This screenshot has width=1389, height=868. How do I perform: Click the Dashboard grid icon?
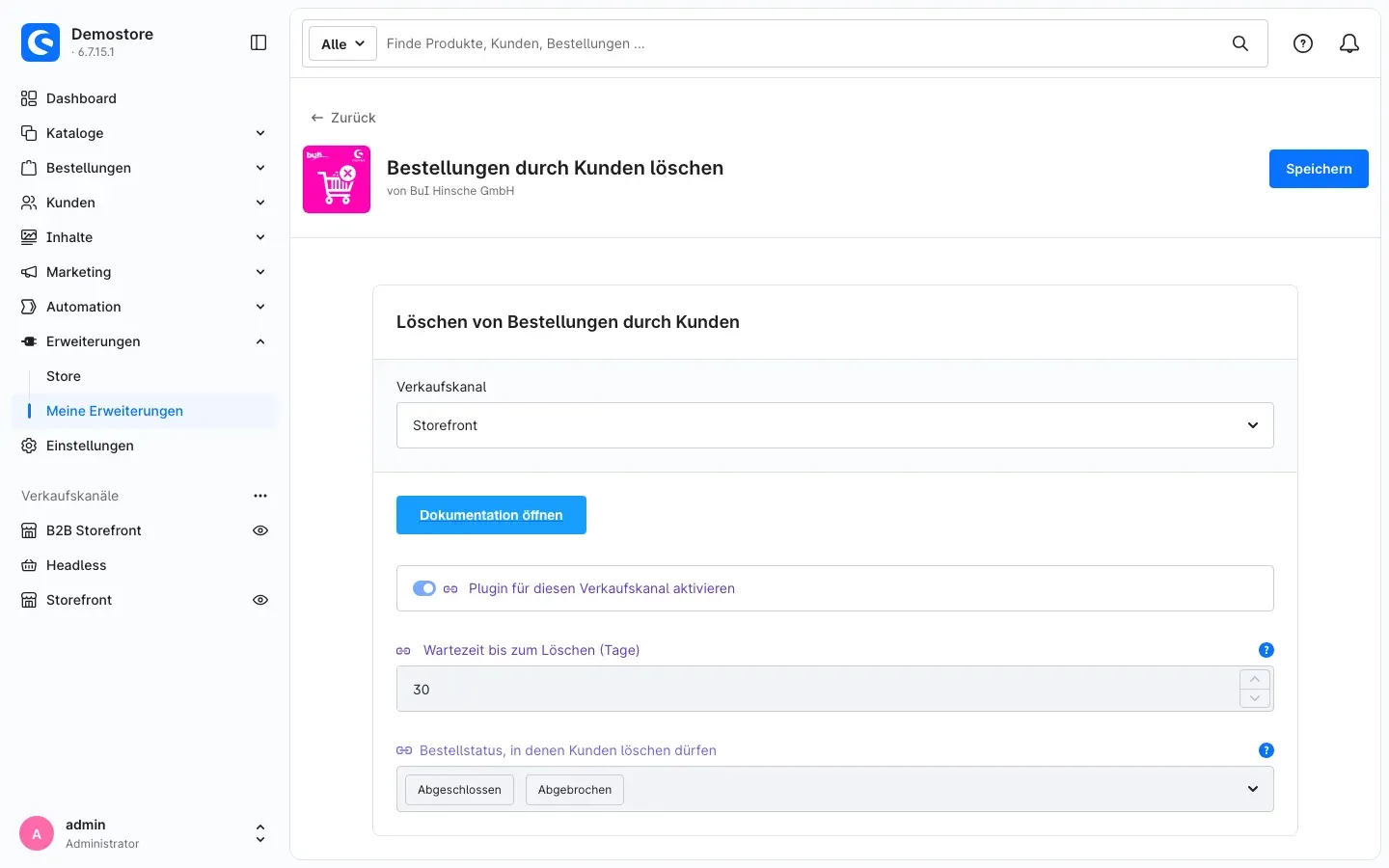pos(29,98)
